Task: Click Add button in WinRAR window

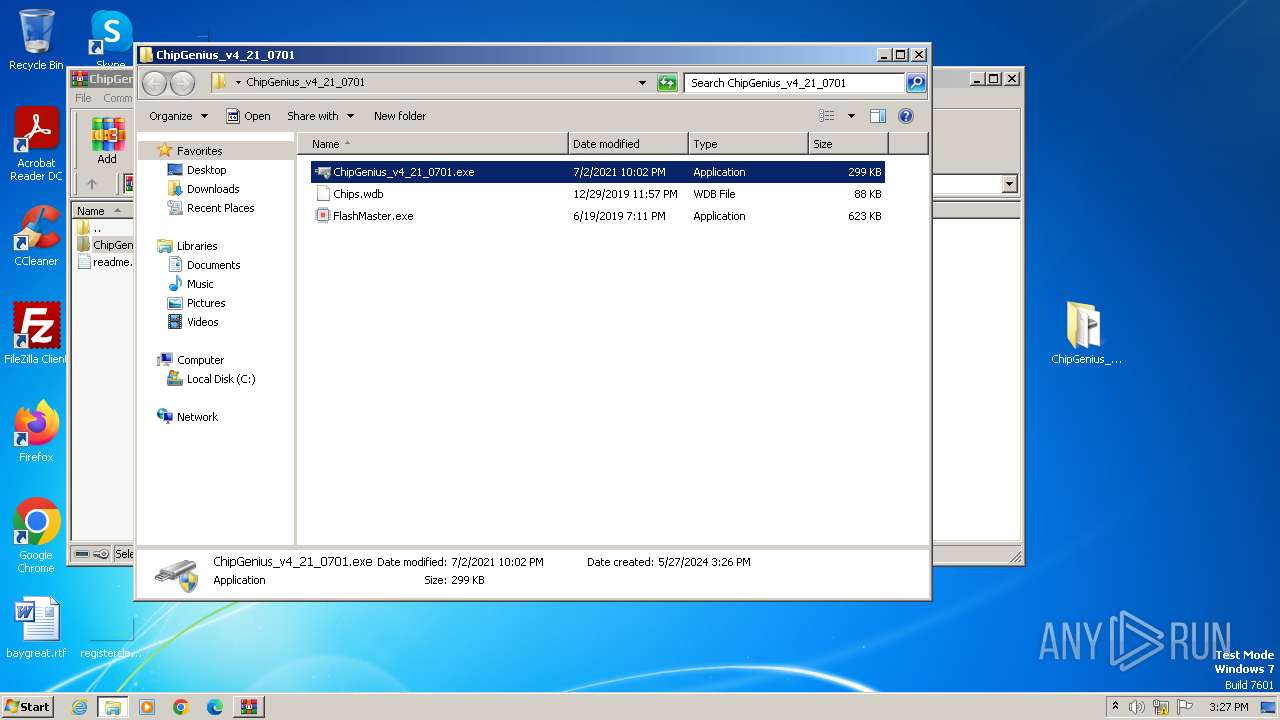Action: coord(107,141)
